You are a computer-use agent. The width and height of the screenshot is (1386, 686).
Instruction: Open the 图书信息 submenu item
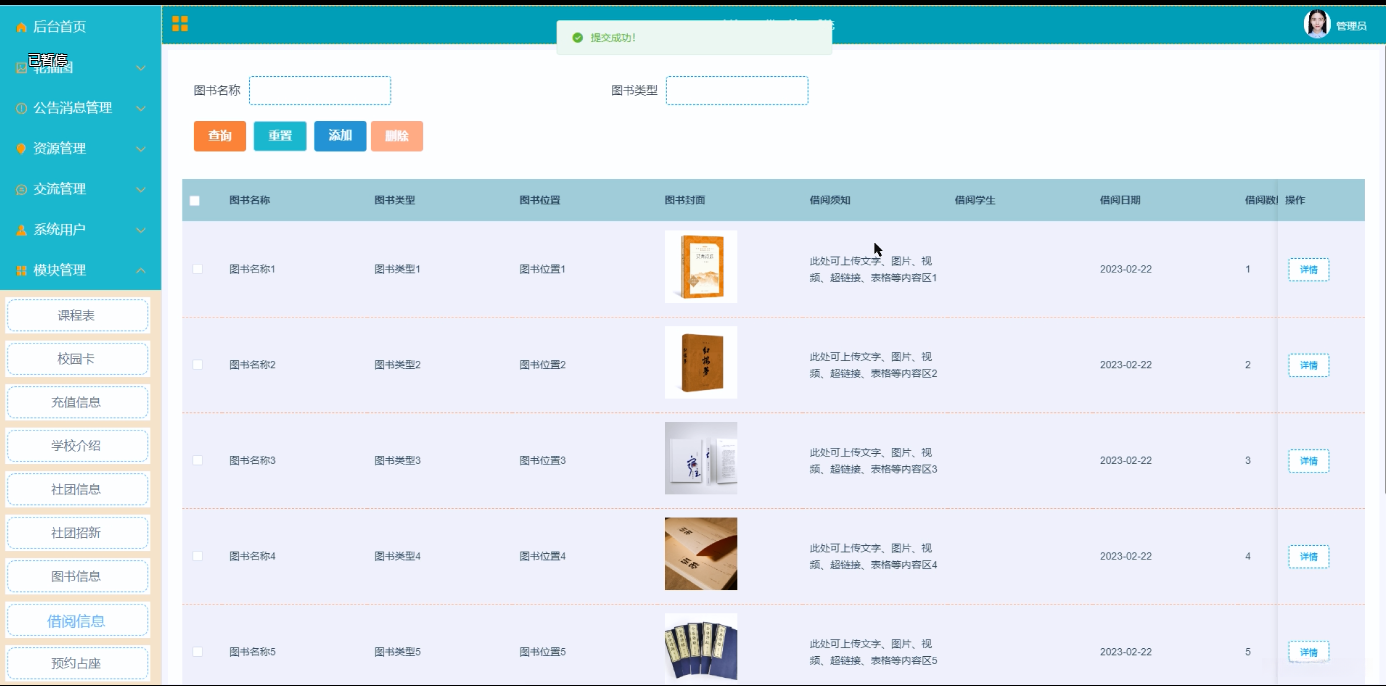coord(77,576)
